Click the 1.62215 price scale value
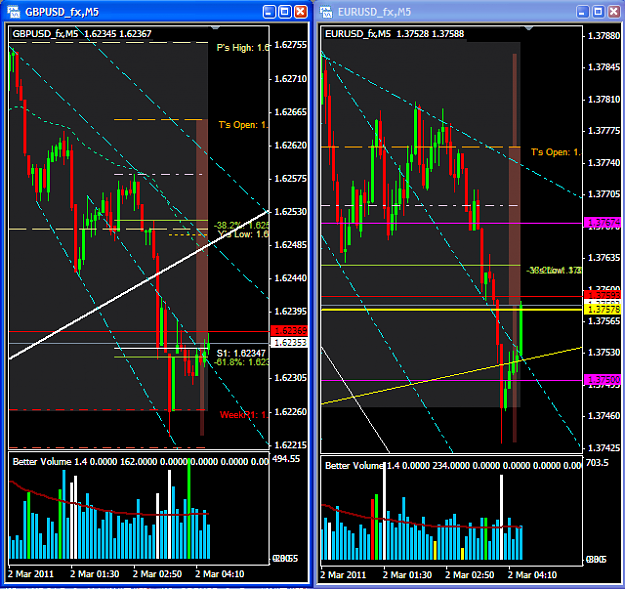Image resolution: width=625 pixels, height=589 pixels. pyautogui.click(x=291, y=445)
